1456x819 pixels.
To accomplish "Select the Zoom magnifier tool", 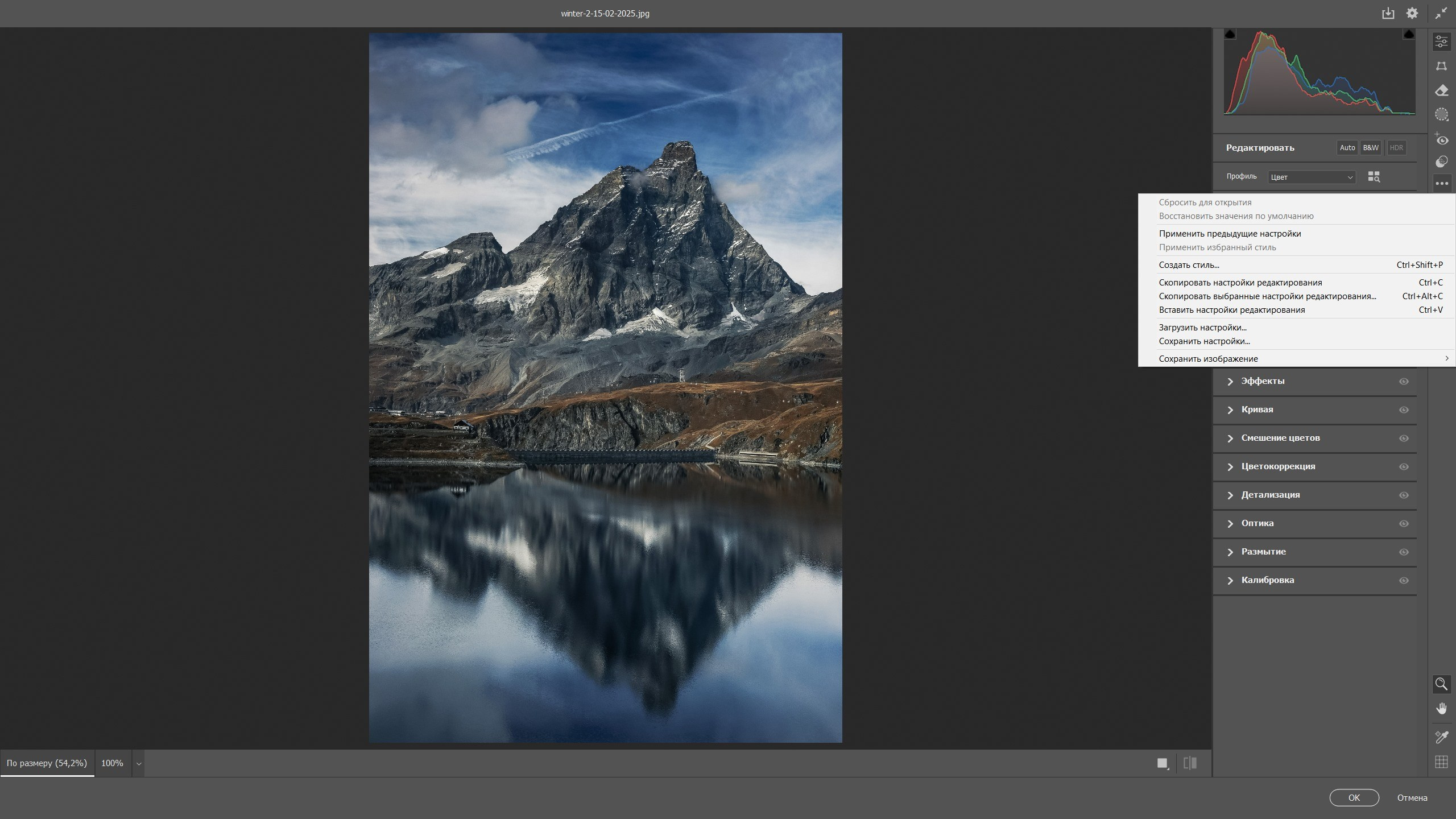I will pos(1441,684).
